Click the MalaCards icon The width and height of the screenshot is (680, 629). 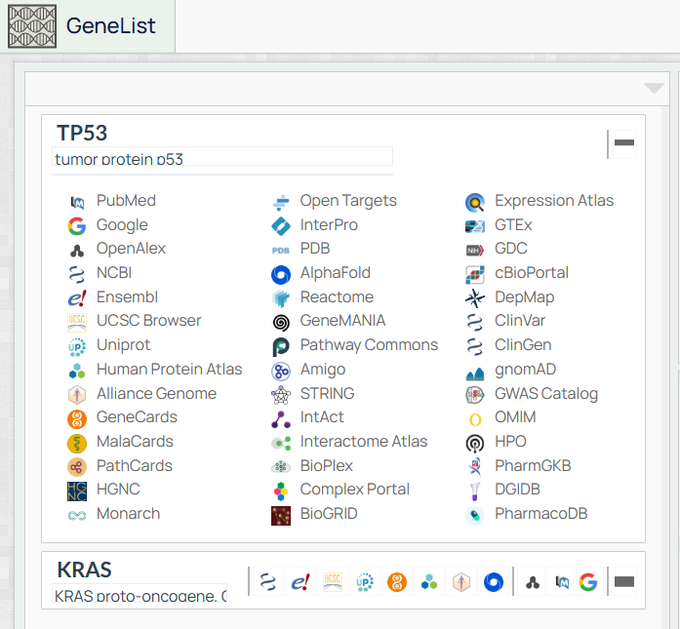tap(77, 443)
